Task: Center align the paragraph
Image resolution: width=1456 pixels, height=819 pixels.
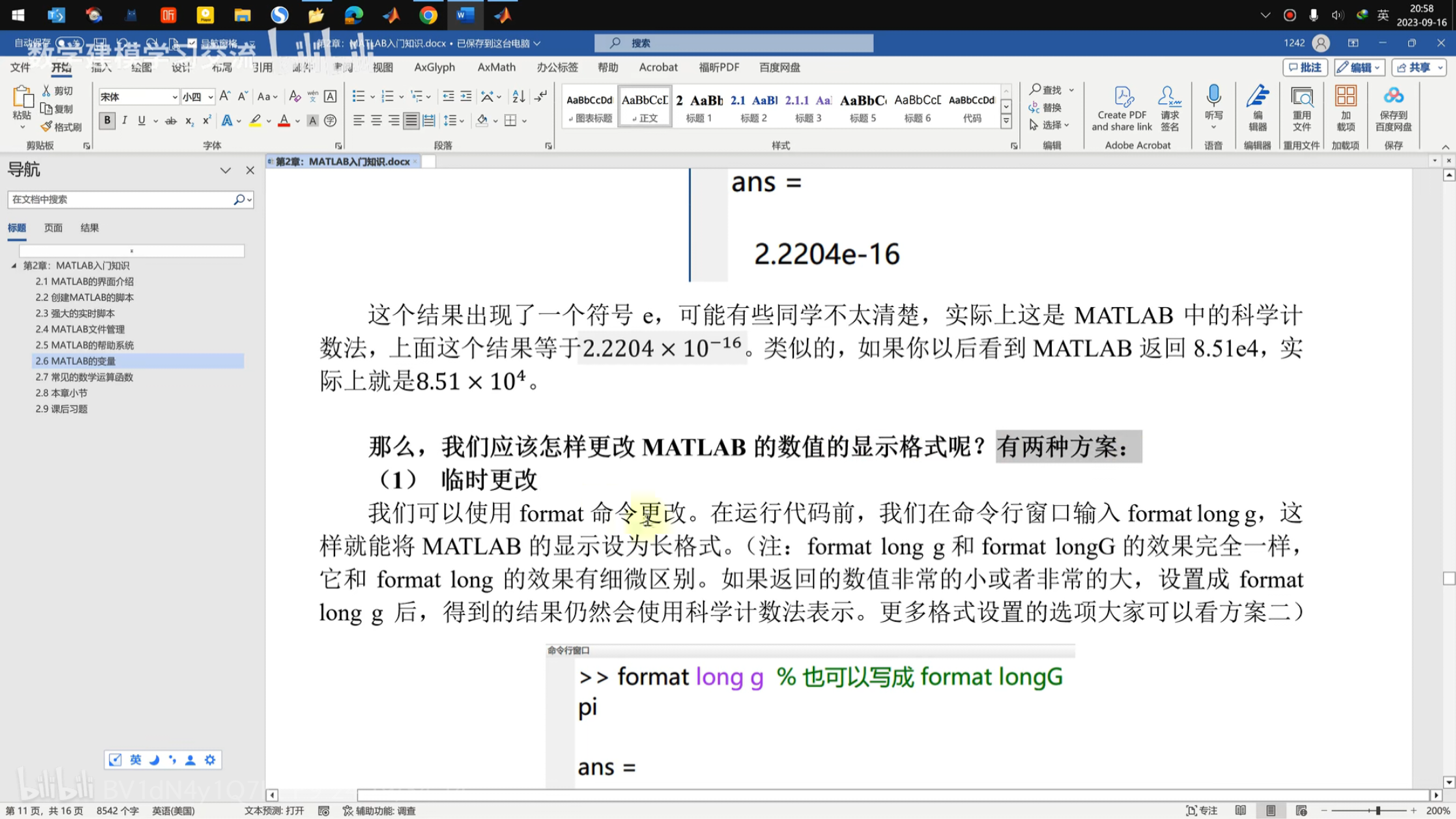Action: click(x=376, y=121)
